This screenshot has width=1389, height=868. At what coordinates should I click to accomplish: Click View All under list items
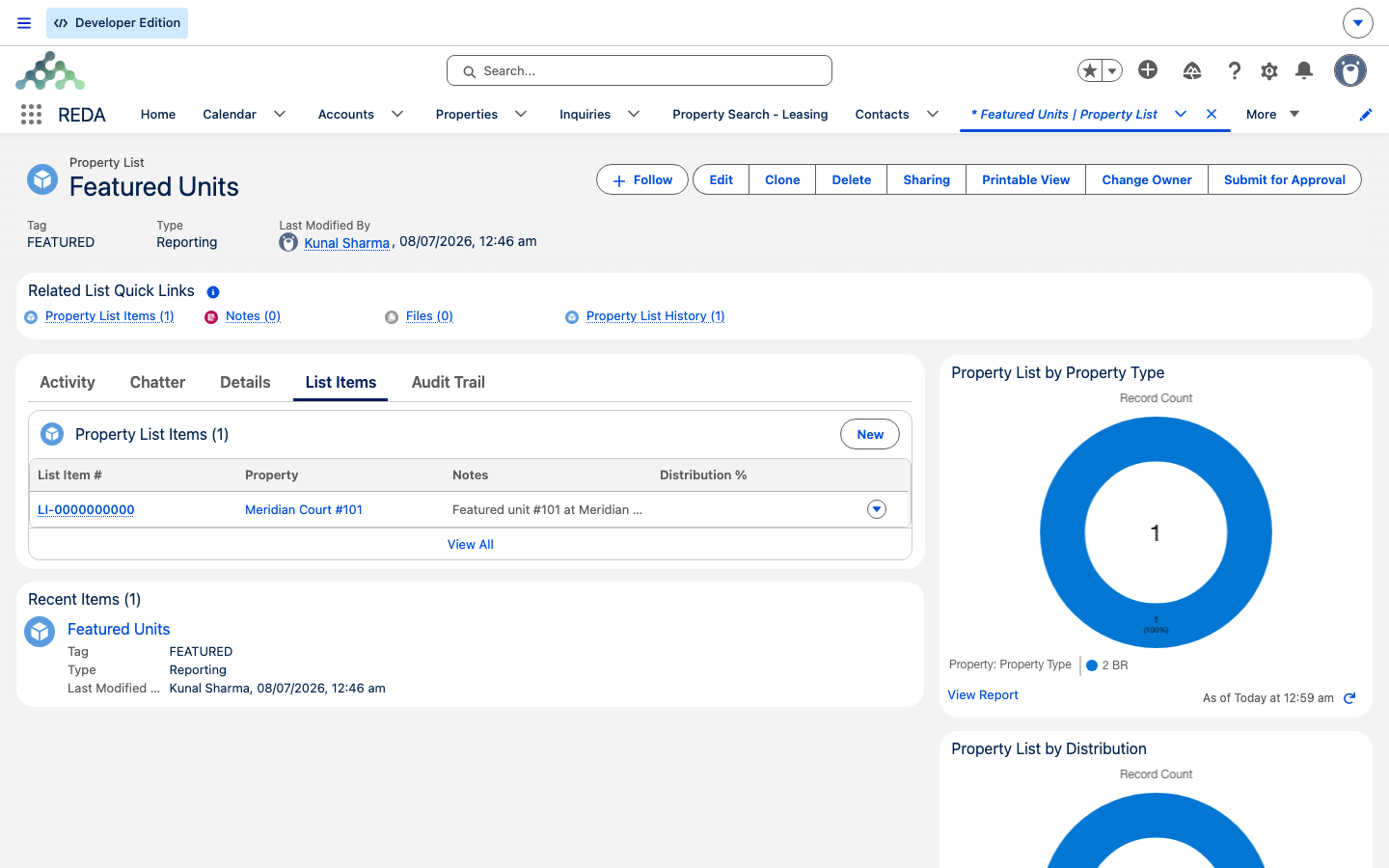(471, 544)
